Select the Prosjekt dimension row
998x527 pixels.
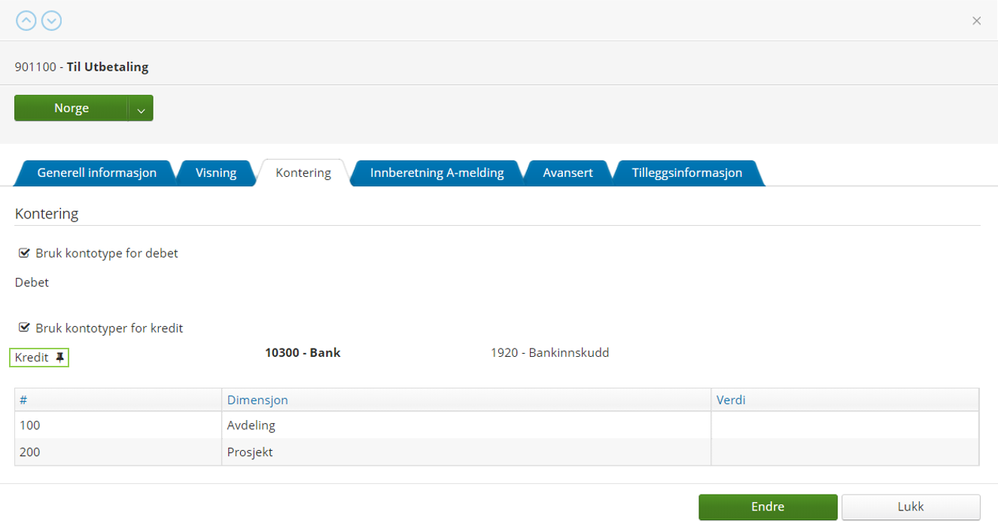496,452
